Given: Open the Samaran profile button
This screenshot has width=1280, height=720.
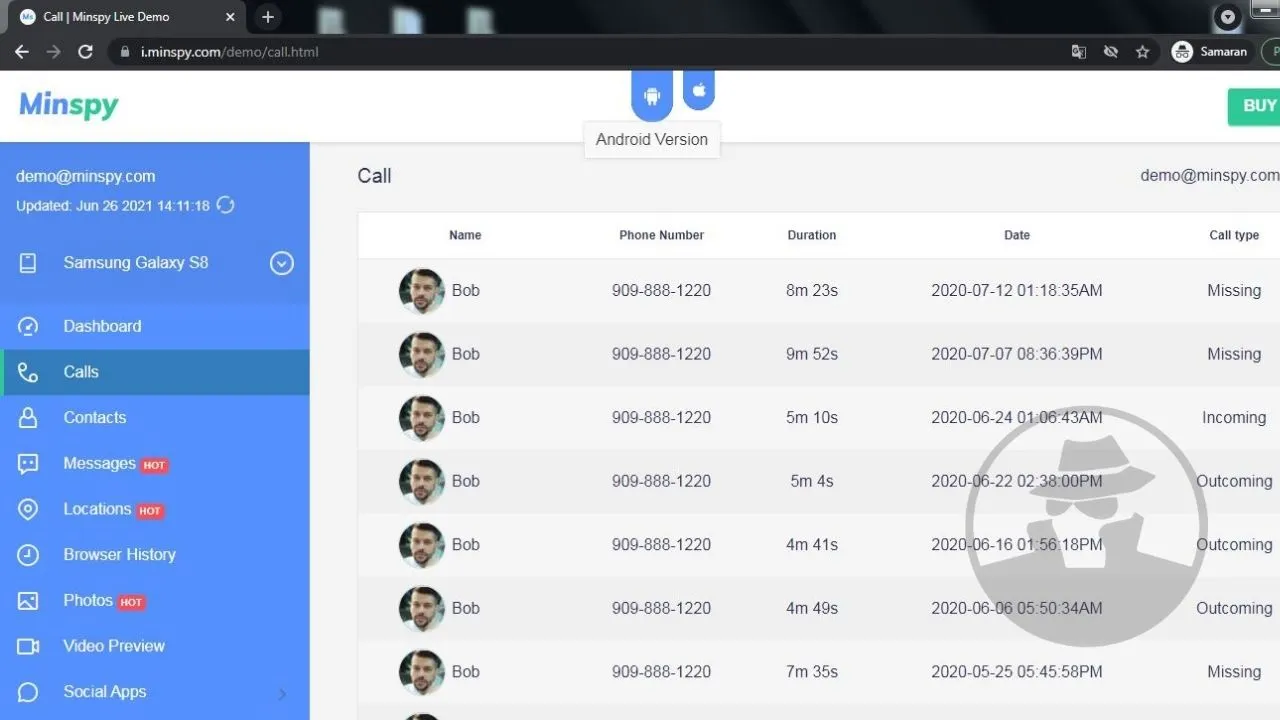Looking at the screenshot, I should coord(1210,52).
